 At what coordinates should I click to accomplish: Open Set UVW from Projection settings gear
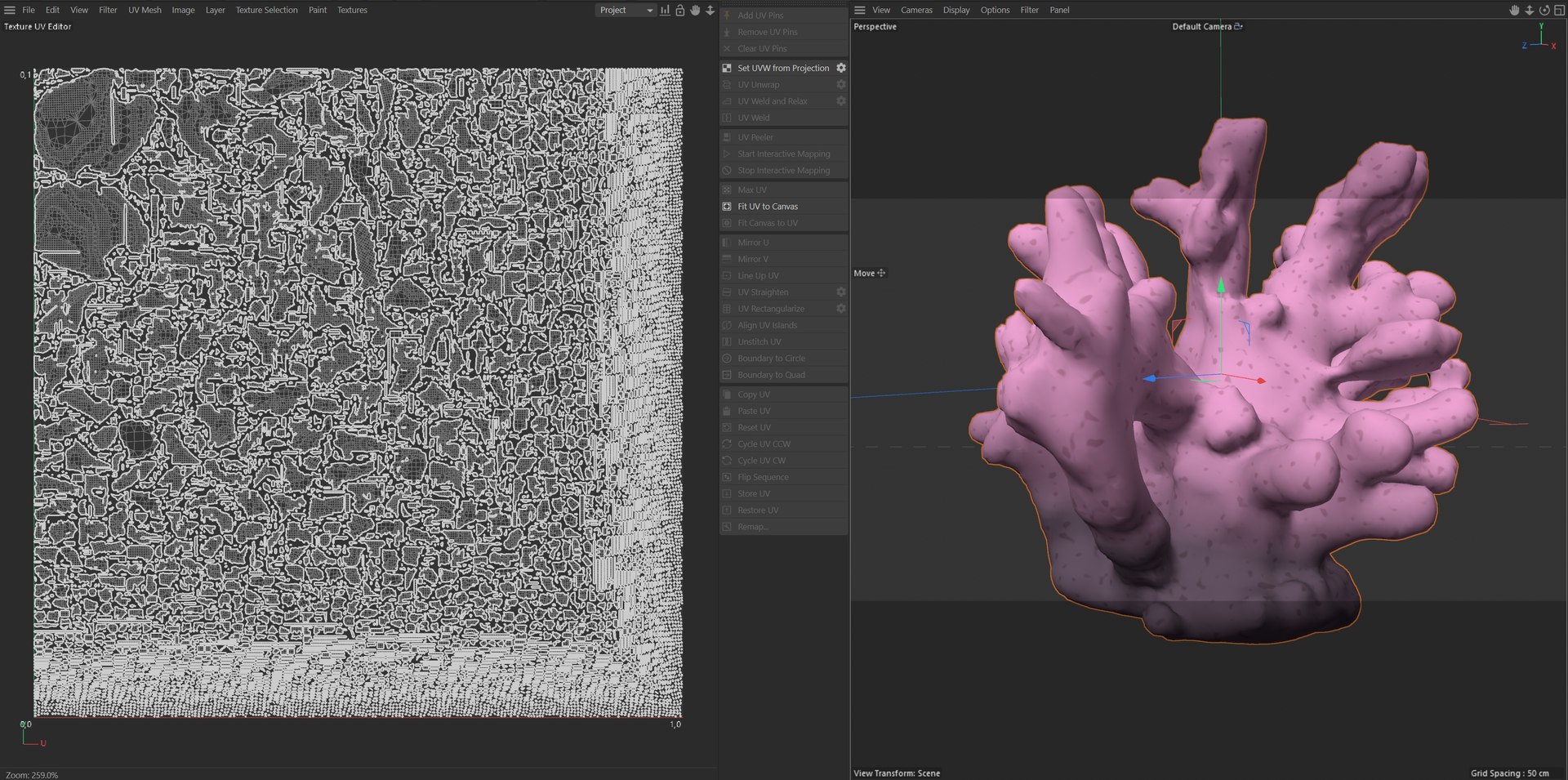click(x=841, y=68)
